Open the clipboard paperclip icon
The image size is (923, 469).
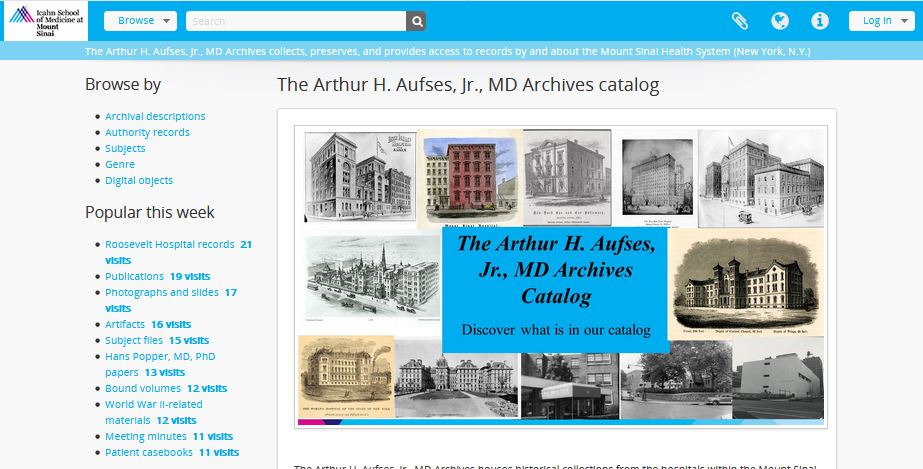739,21
